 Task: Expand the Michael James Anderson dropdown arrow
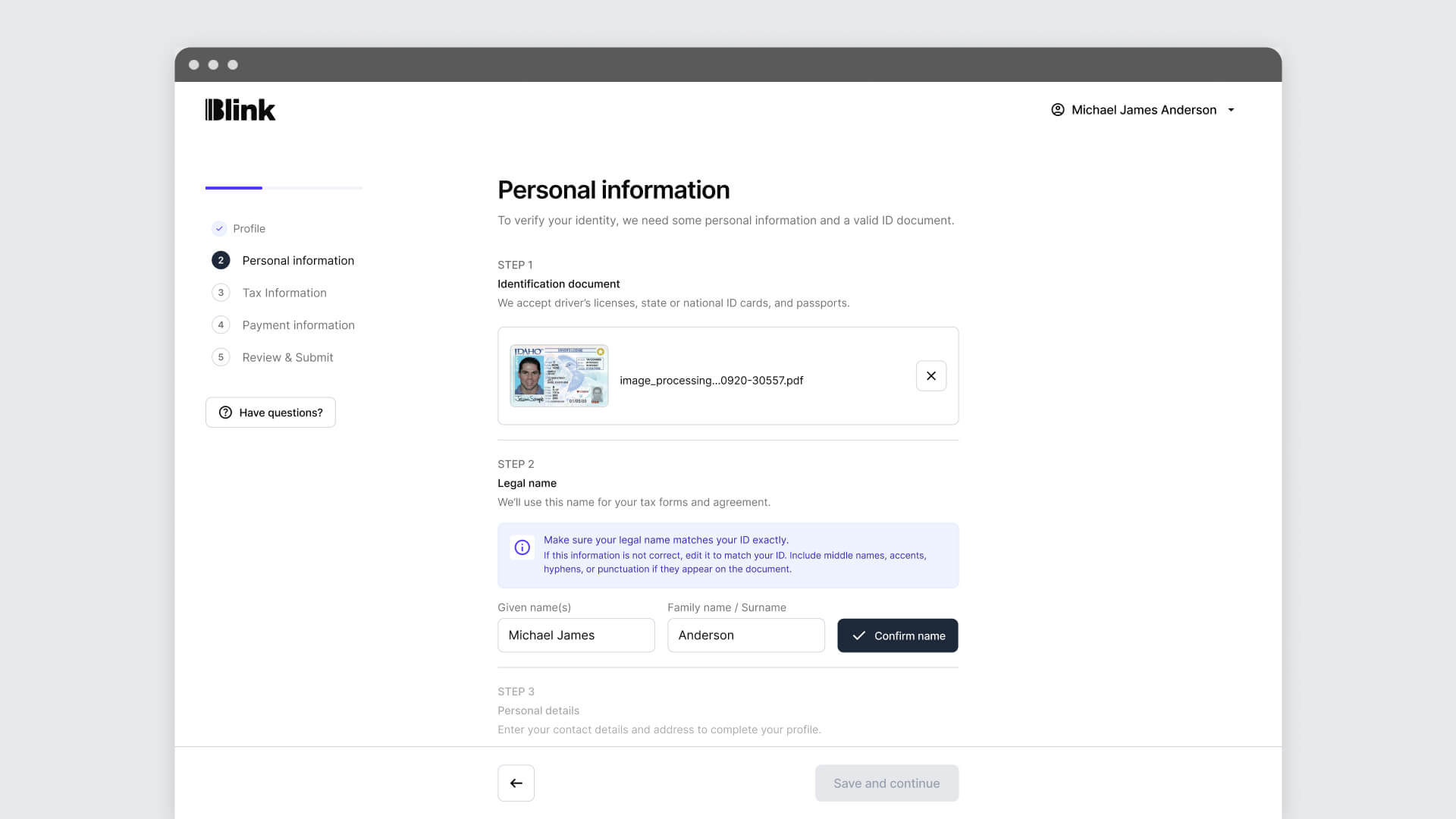point(1231,110)
